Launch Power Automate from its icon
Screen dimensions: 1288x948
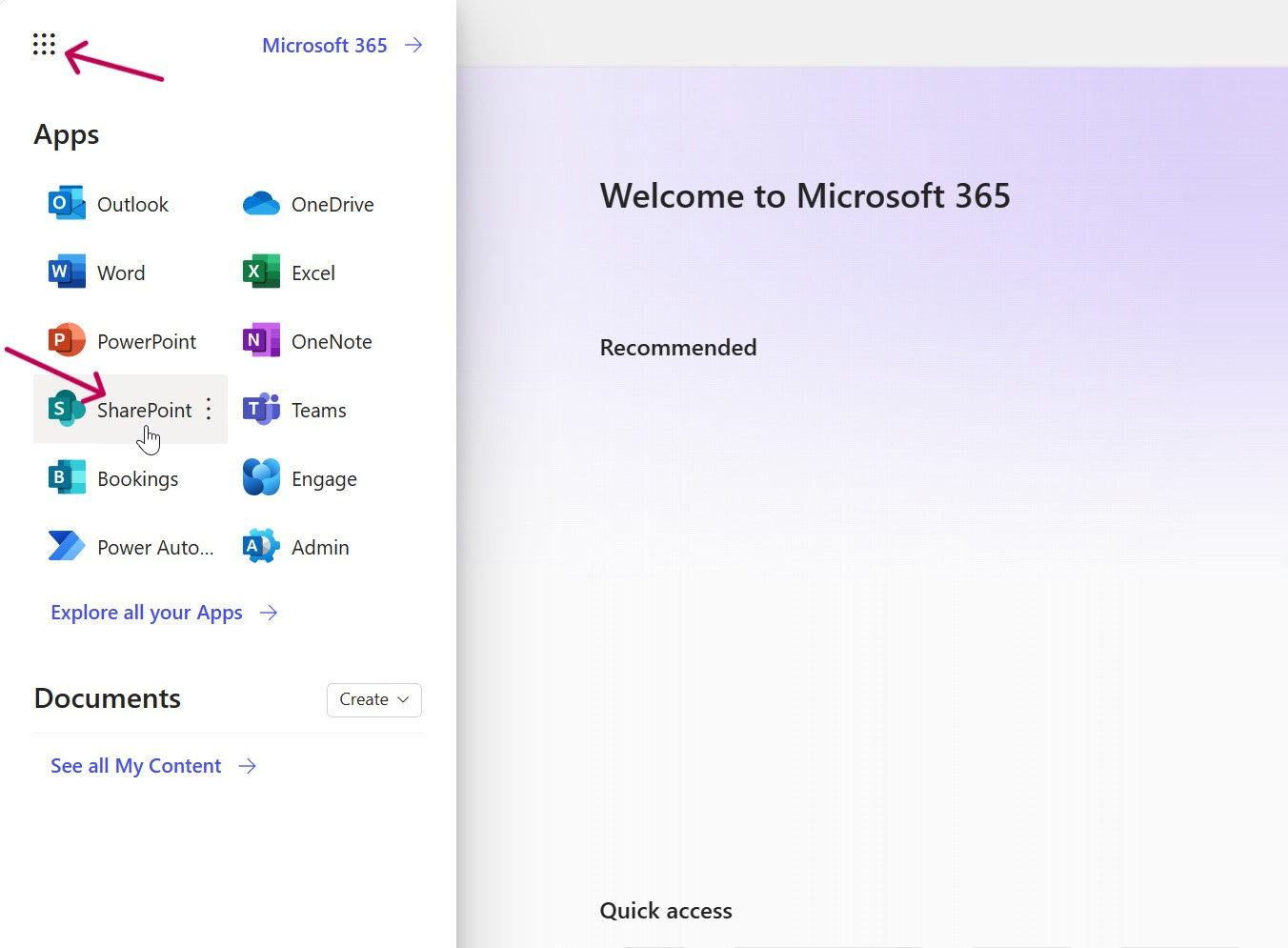point(67,546)
